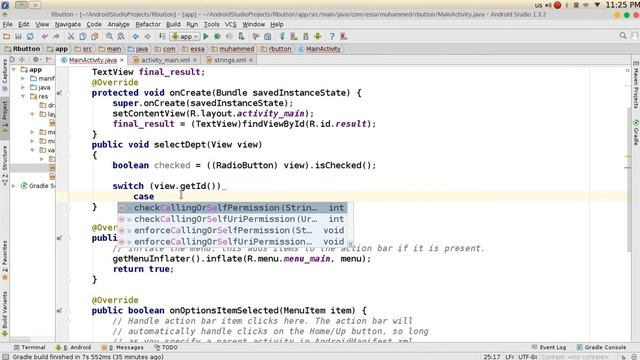The image size is (640, 360).
Task: Select checkCallingOrSelfUriPermission suggestion
Action: click(233, 219)
